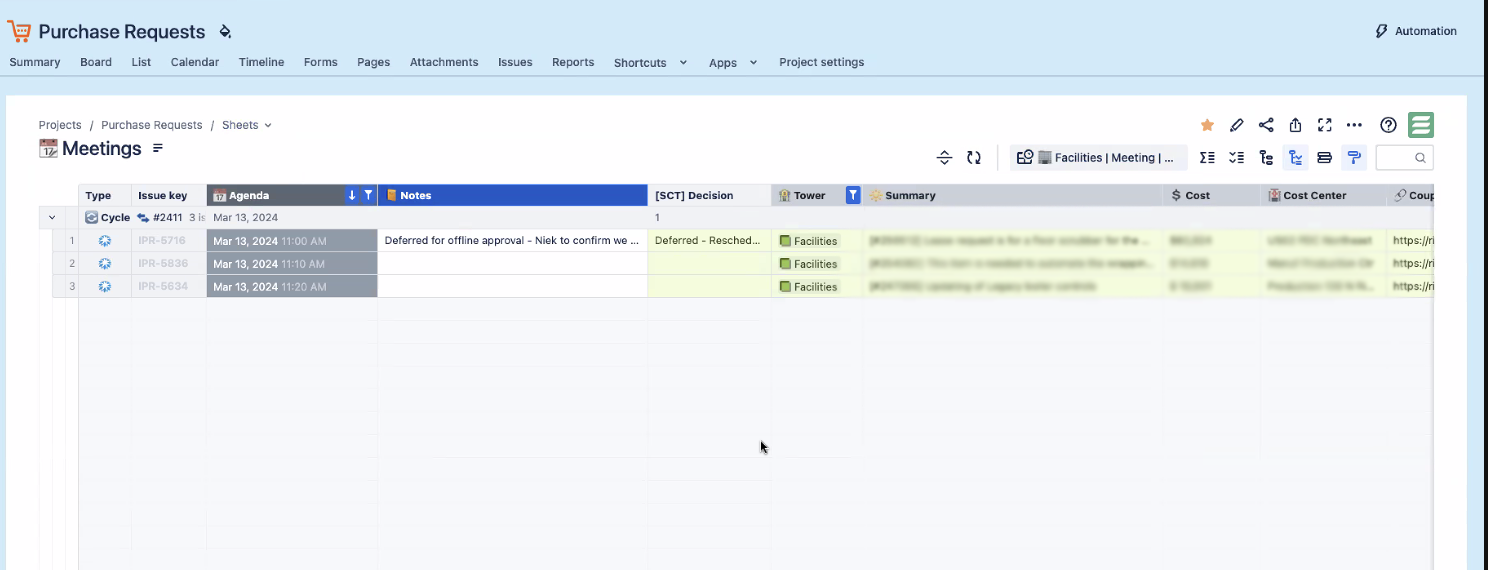Click the type icon in IPR-5716 row
Image resolution: width=1488 pixels, height=570 pixels.
tap(105, 241)
